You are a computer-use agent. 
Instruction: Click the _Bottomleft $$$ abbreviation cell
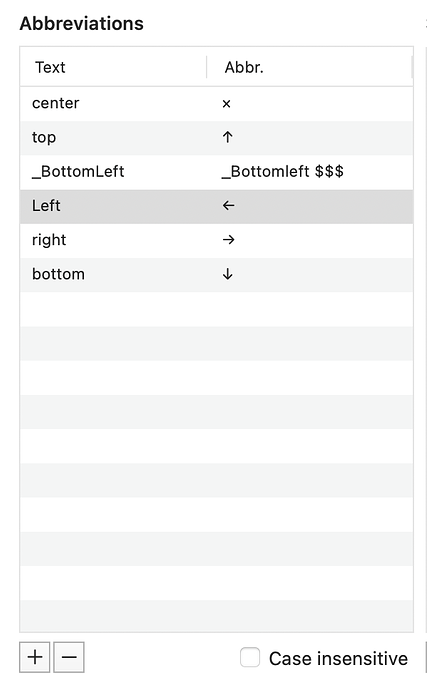283,172
